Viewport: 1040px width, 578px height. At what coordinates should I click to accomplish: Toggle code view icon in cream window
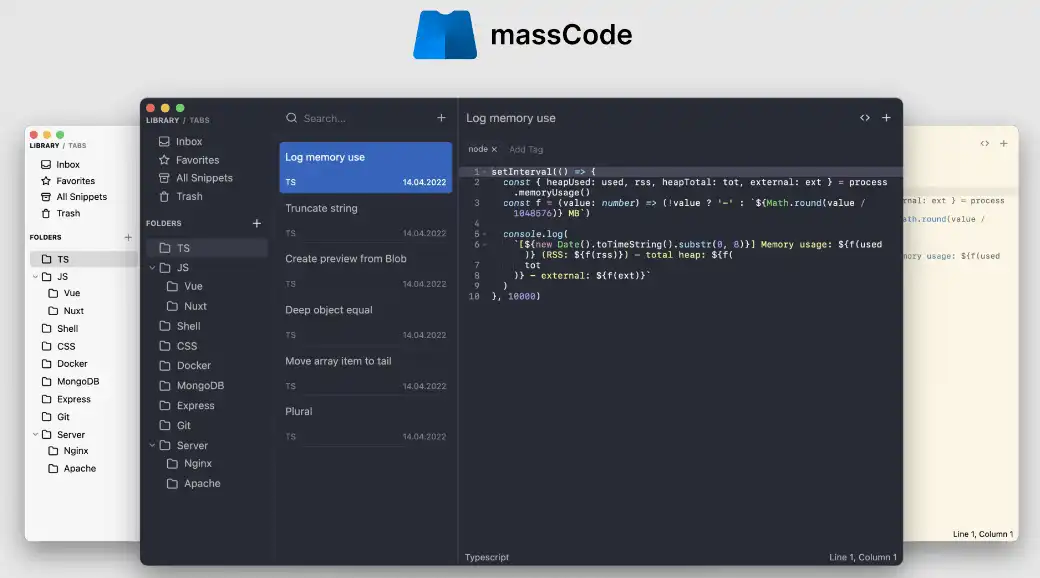[985, 143]
